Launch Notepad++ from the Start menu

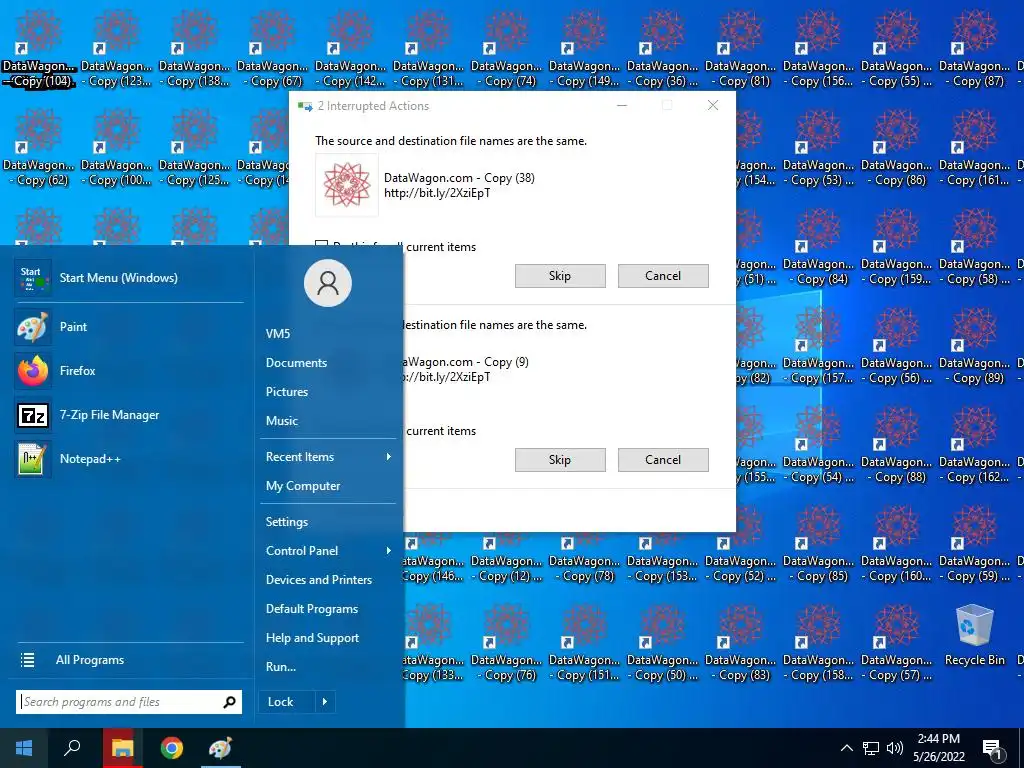tap(33, 458)
